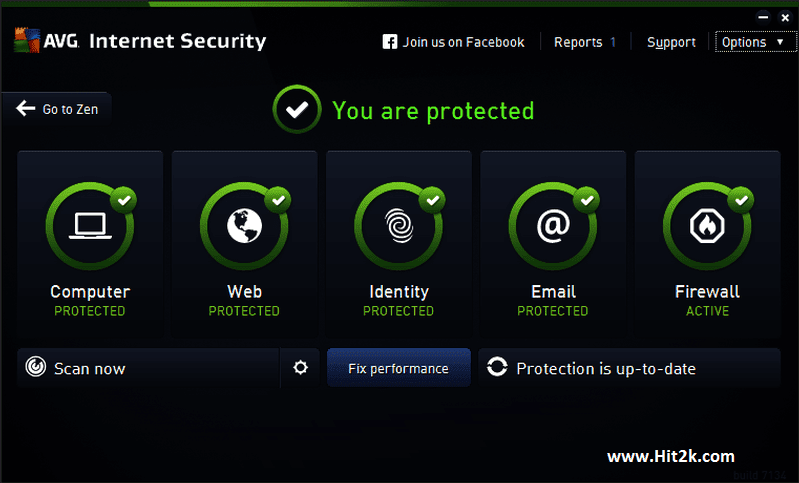The width and height of the screenshot is (799, 483).
Task: Open the Support menu item
Action: tap(671, 42)
